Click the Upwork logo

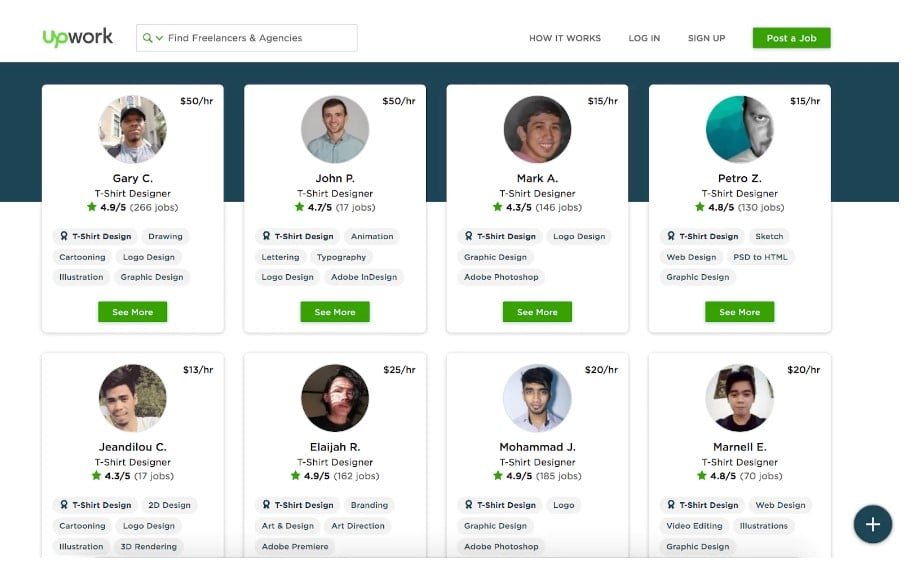pyautogui.click(x=77, y=37)
